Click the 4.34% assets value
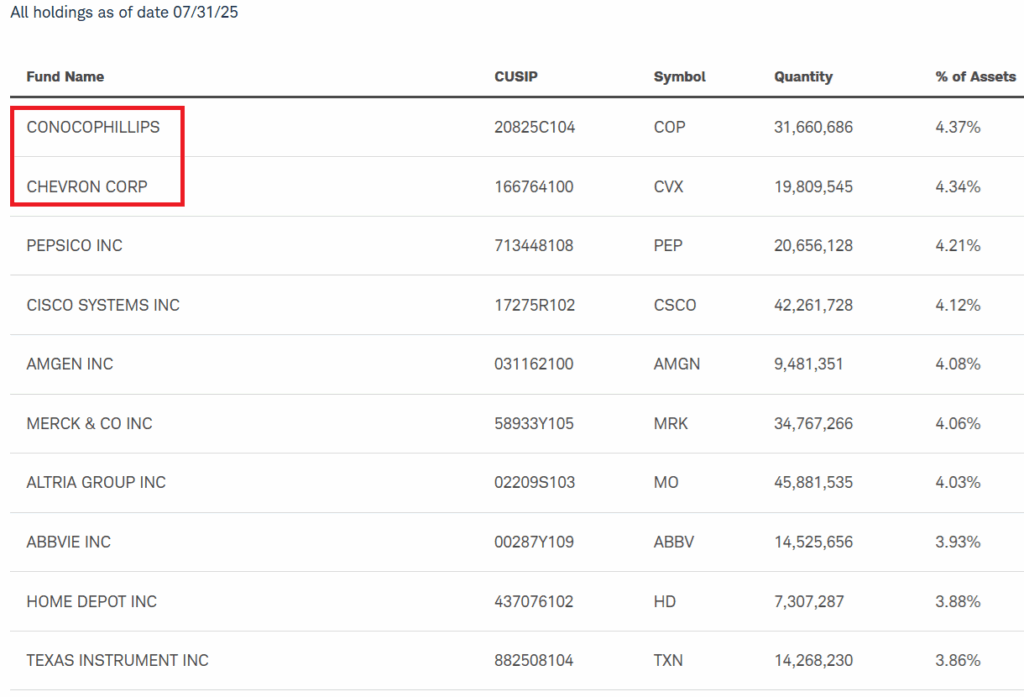The image size is (1024, 697). coord(958,187)
